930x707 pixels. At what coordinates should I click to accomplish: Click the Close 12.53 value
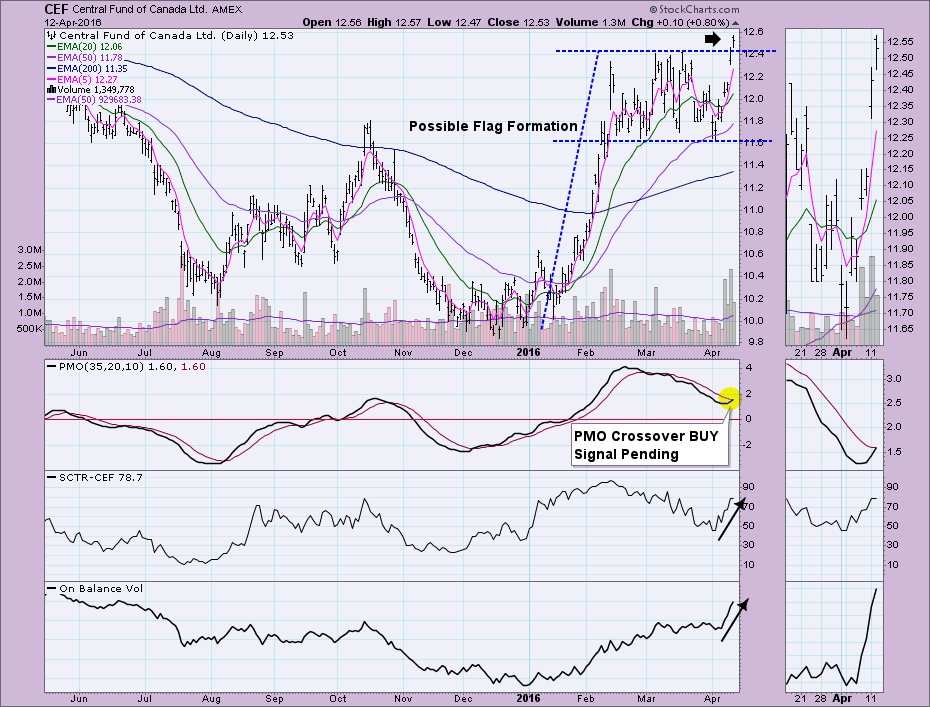(x=519, y=23)
